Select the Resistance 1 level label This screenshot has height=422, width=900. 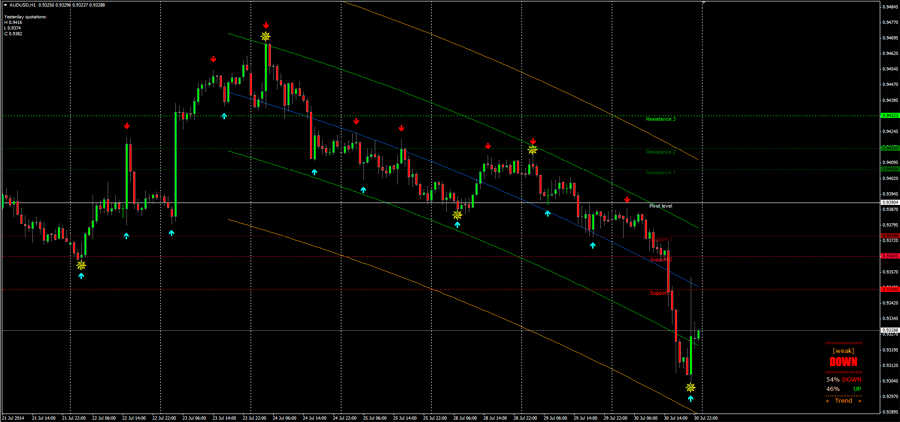(x=660, y=172)
